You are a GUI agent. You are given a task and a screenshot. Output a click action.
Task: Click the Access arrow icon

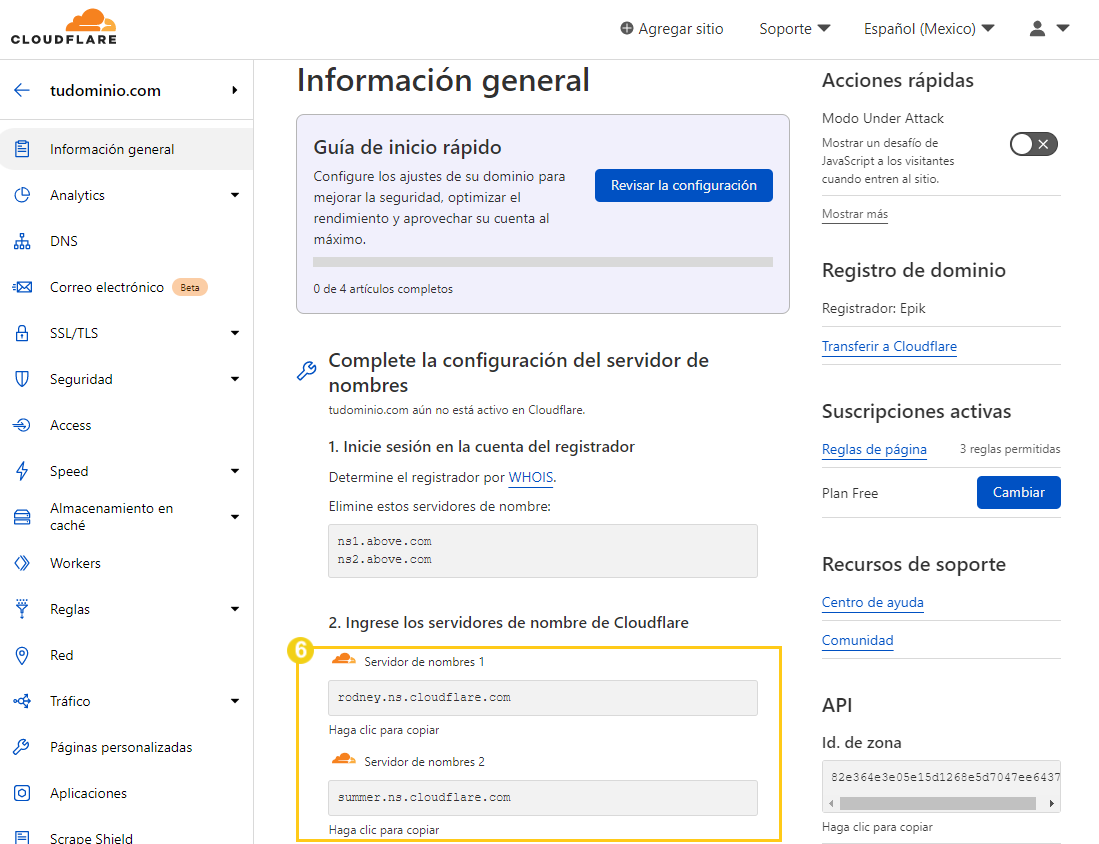click(22, 425)
